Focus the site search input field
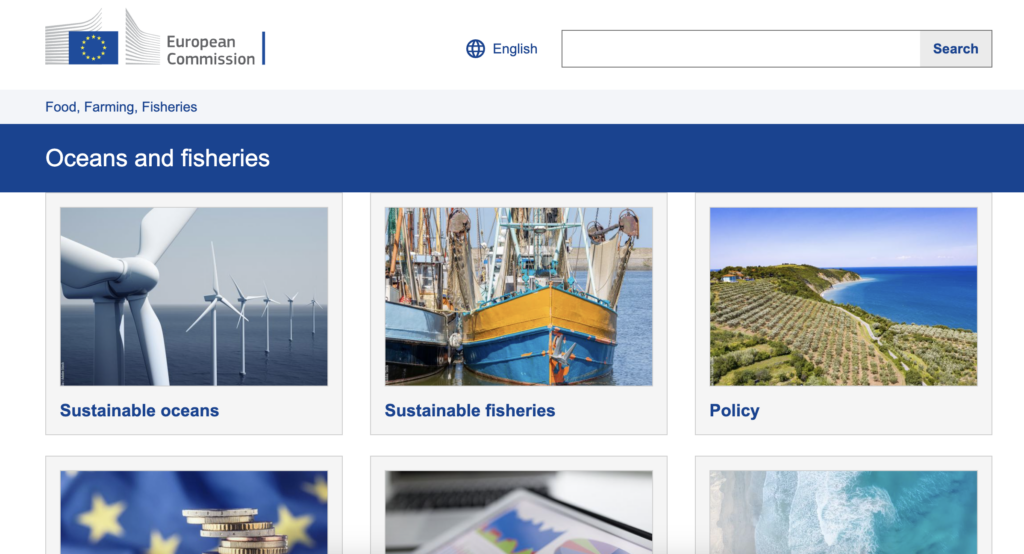 [741, 49]
